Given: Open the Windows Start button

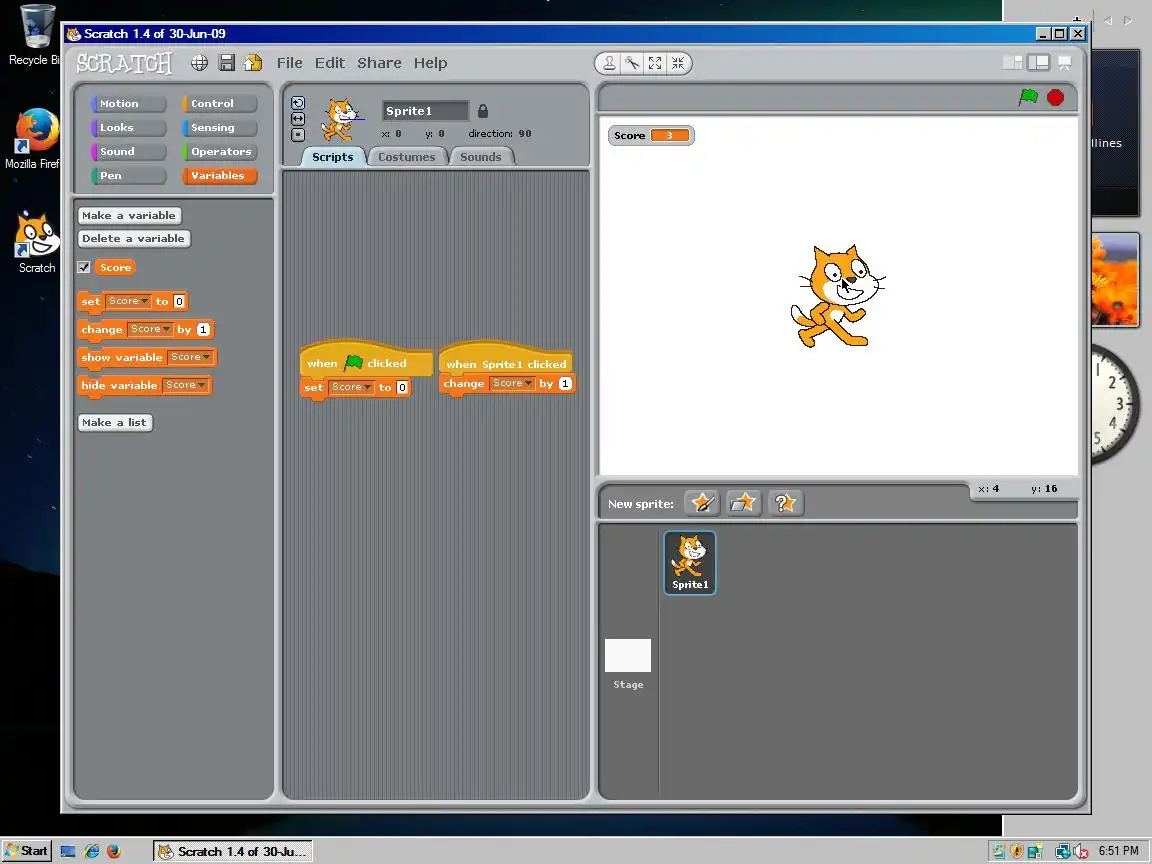Looking at the screenshot, I should [x=27, y=851].
